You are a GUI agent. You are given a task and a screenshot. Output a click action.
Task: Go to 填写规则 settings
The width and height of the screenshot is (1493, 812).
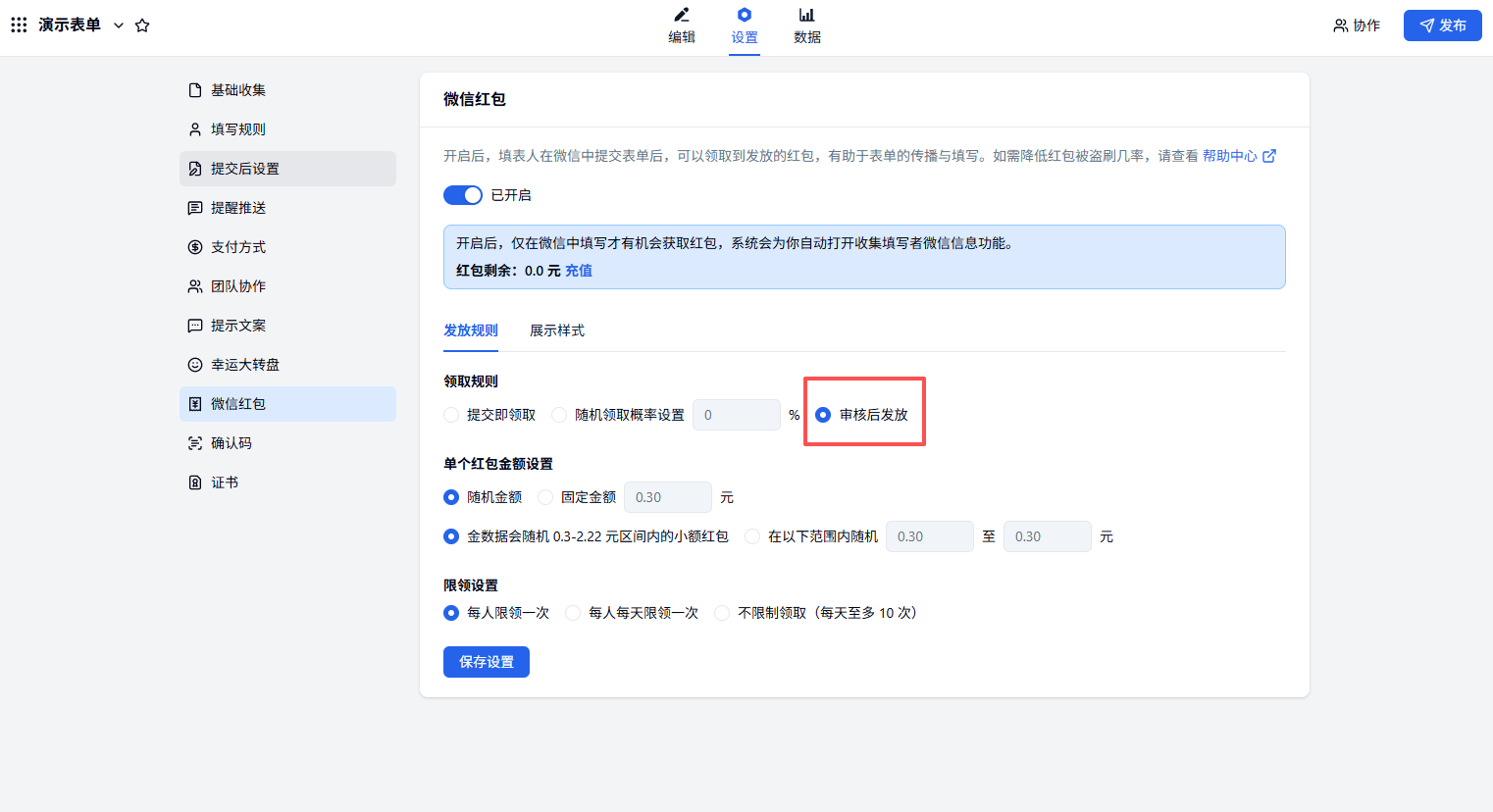click(x=238, y=129)
